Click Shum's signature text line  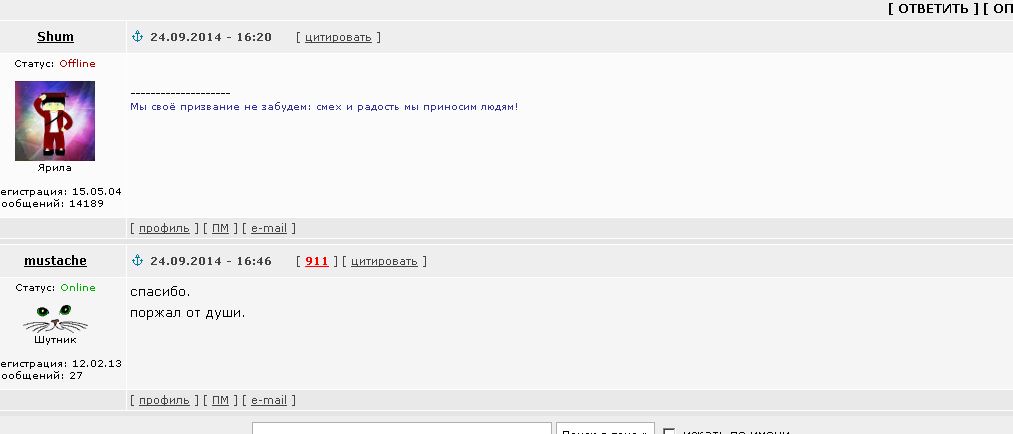(324, 106)
